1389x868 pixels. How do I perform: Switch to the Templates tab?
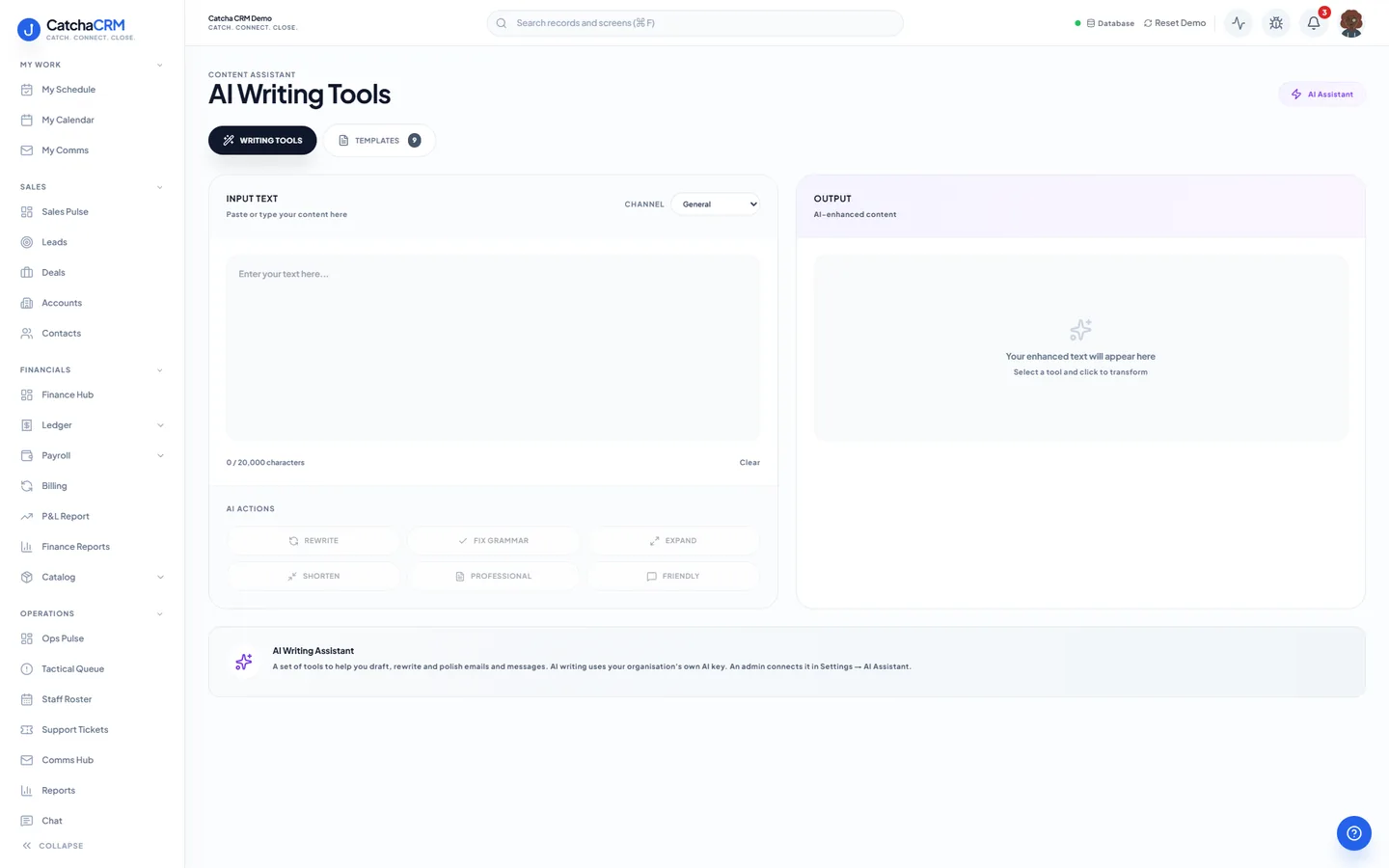coord(379,140)
